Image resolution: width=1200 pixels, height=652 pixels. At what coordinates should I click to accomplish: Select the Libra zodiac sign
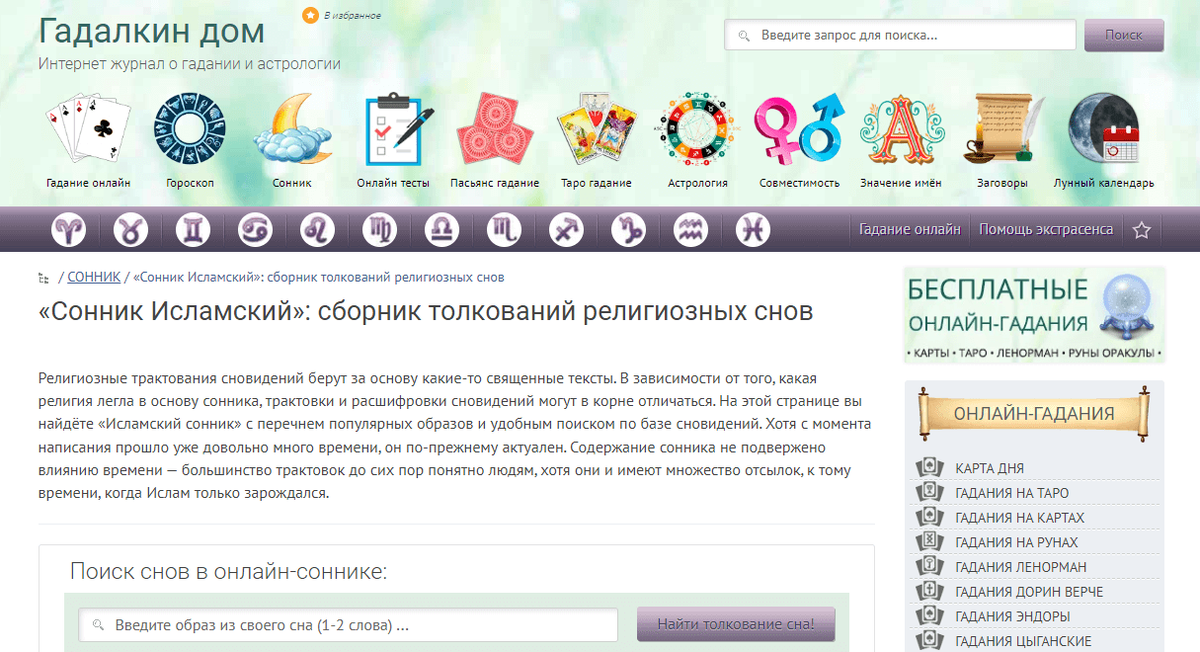(x=442, y=230)
